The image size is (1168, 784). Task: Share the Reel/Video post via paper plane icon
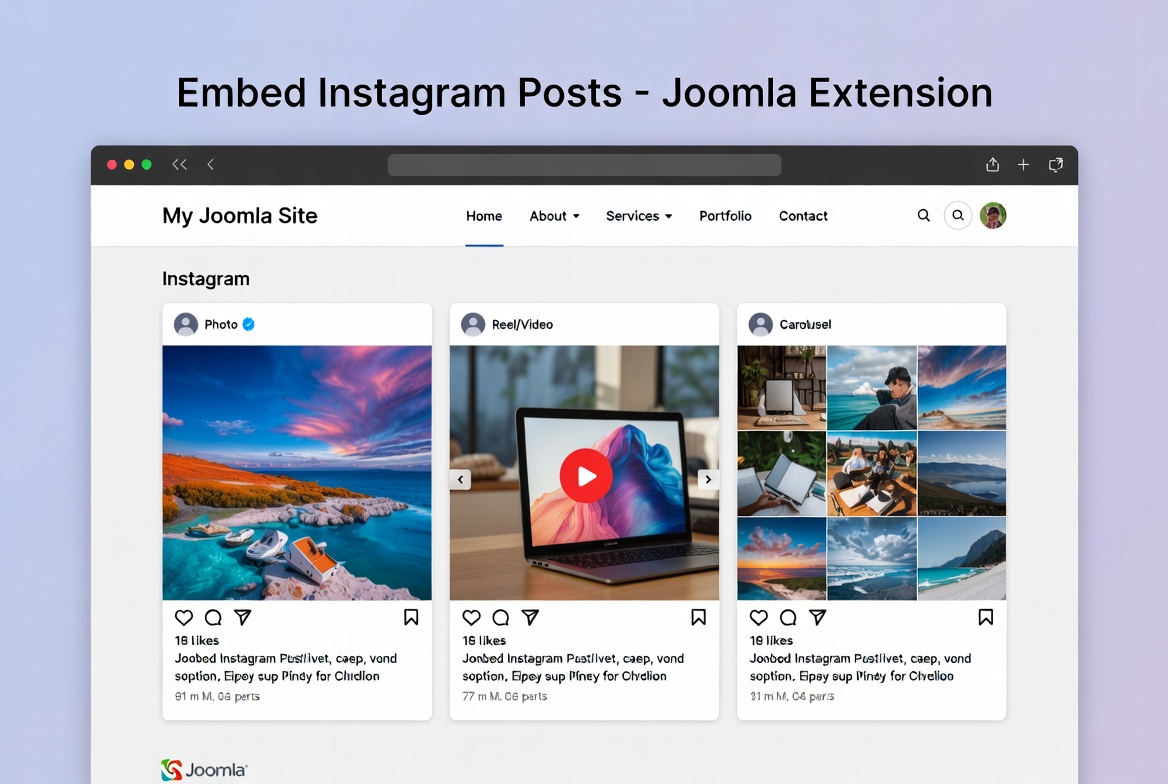530,617
